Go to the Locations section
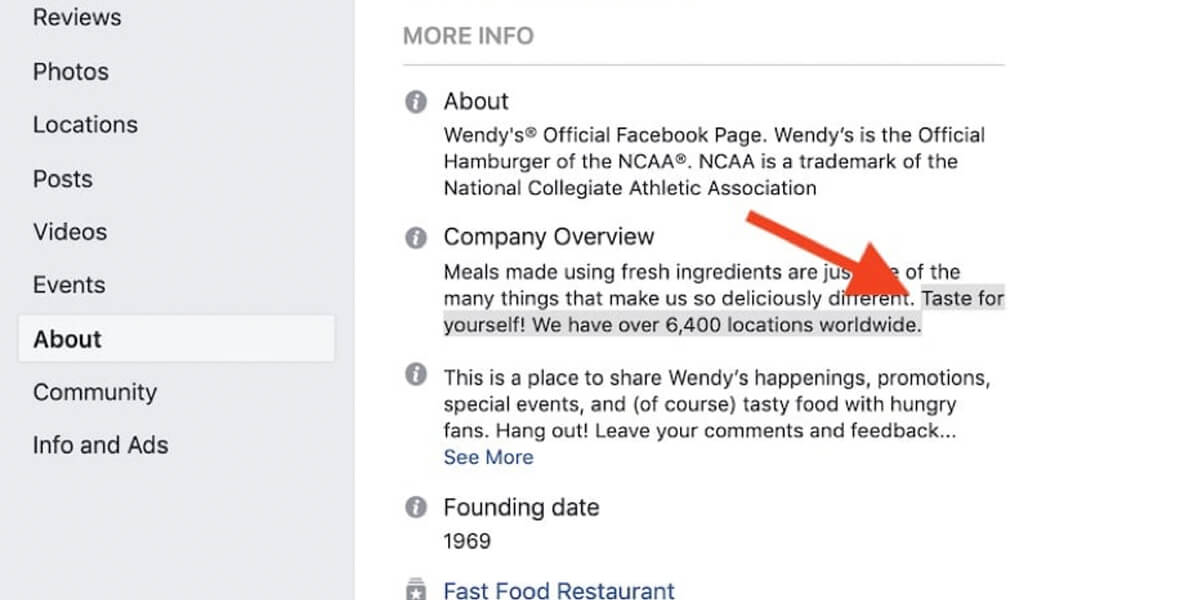 click(x=85, y=124)
